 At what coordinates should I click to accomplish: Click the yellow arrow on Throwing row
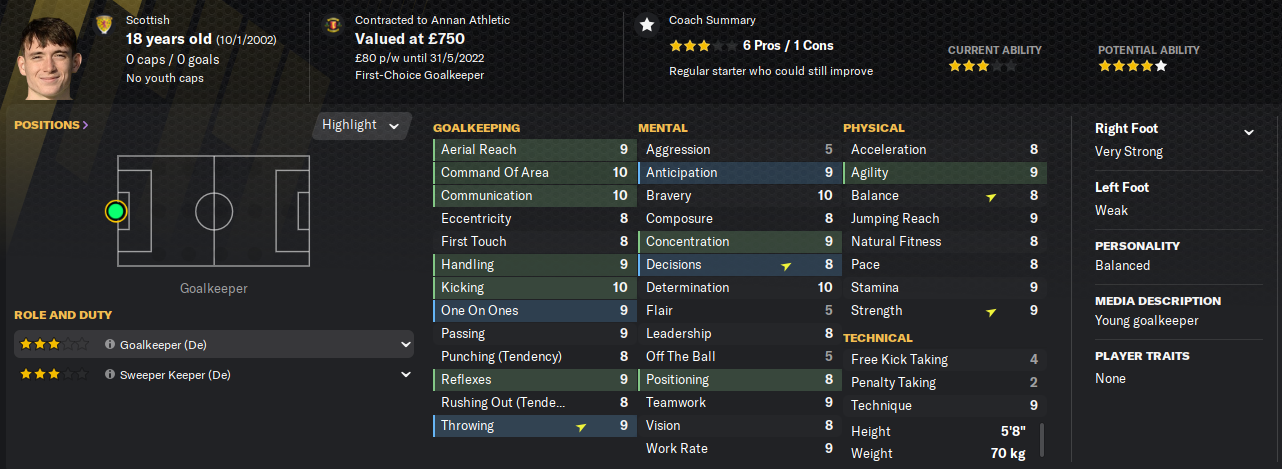coord(581,427)
